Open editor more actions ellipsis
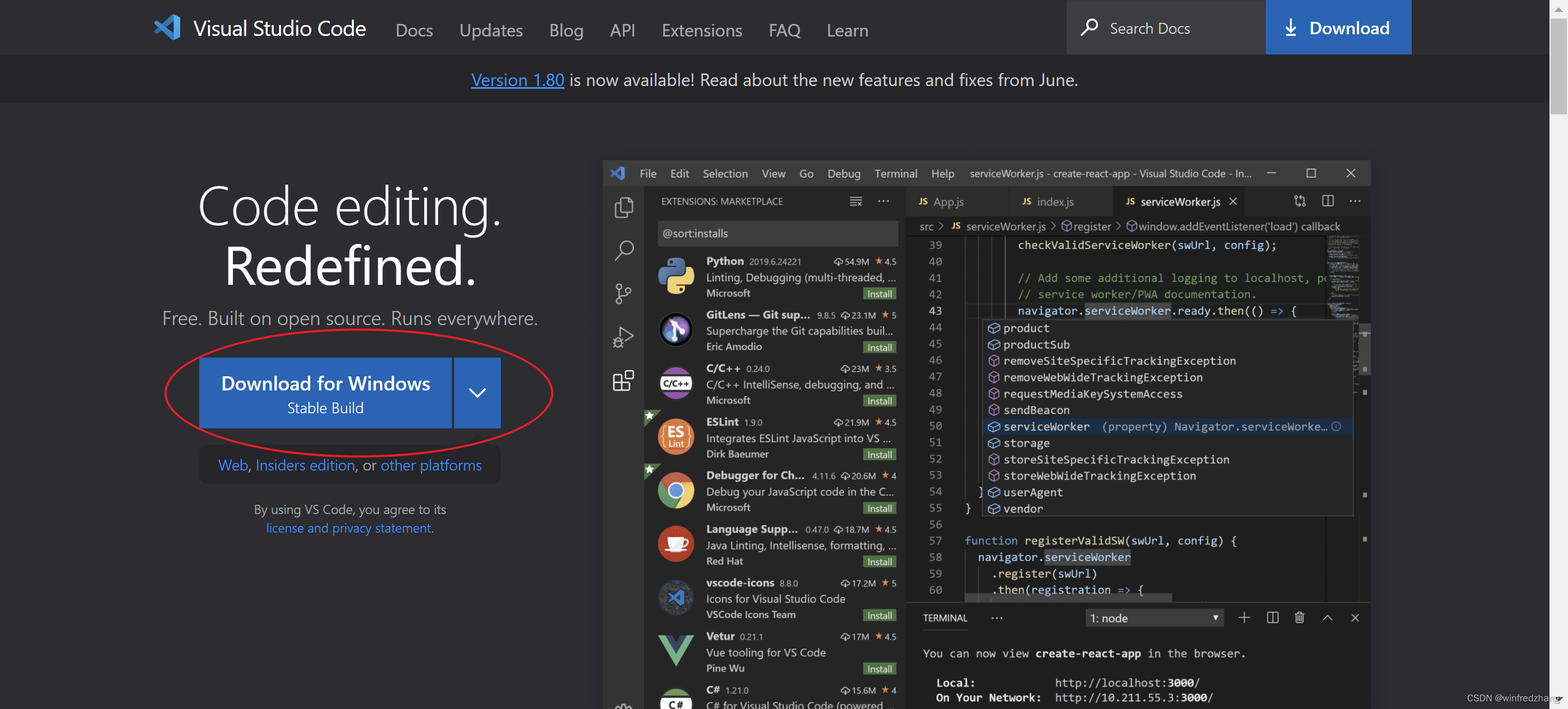 point(1355,201)
